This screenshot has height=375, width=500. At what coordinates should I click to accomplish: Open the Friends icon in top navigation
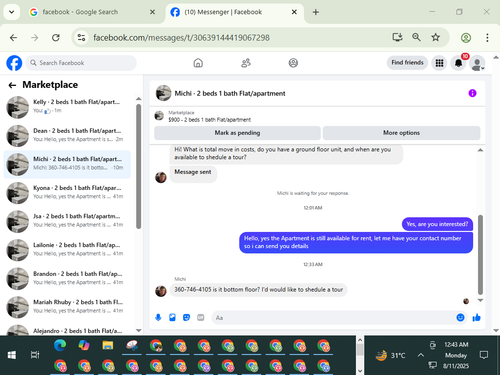246,63
